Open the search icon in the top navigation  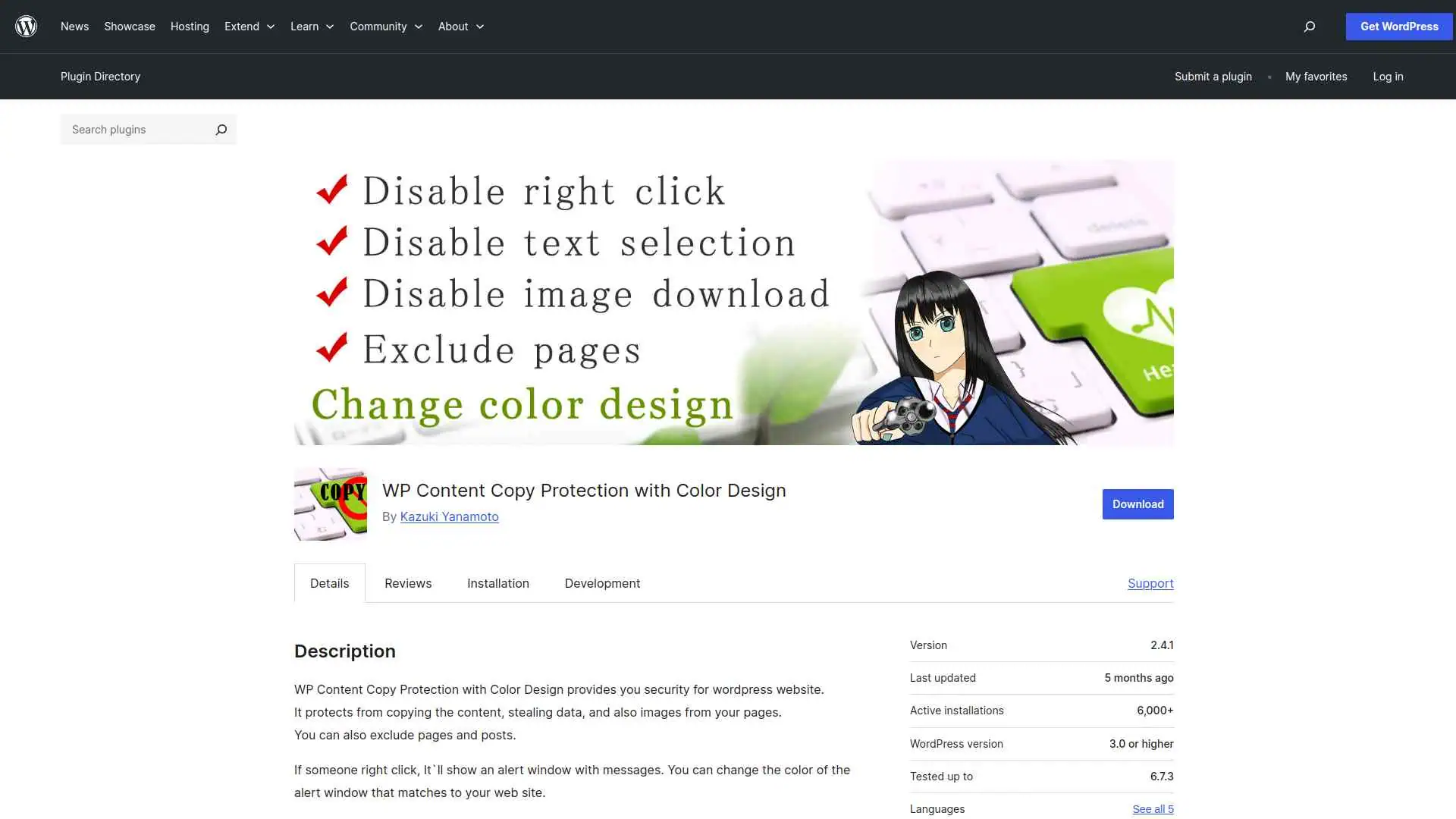(1309, 27)
